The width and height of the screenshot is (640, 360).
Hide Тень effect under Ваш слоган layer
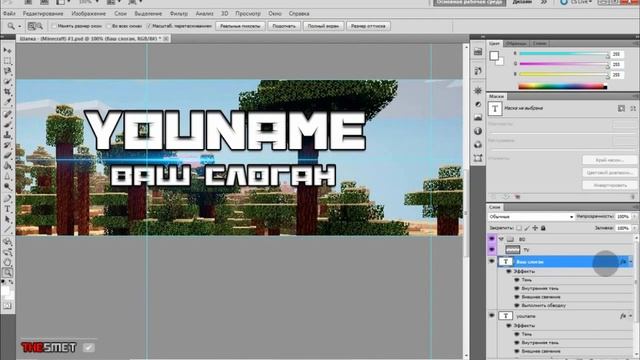tap(517, 280)
